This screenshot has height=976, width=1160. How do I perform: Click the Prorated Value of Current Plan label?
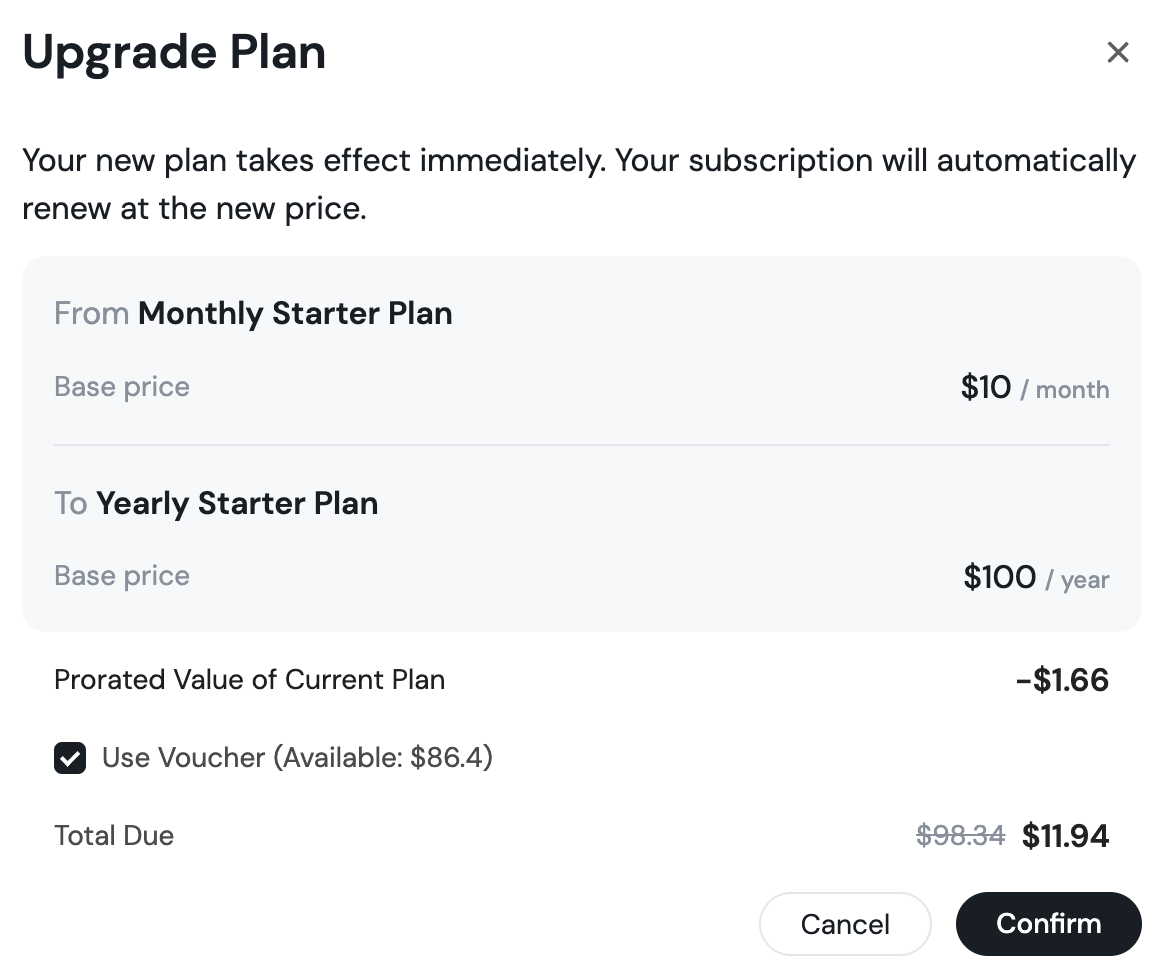[x=249, y=680]
